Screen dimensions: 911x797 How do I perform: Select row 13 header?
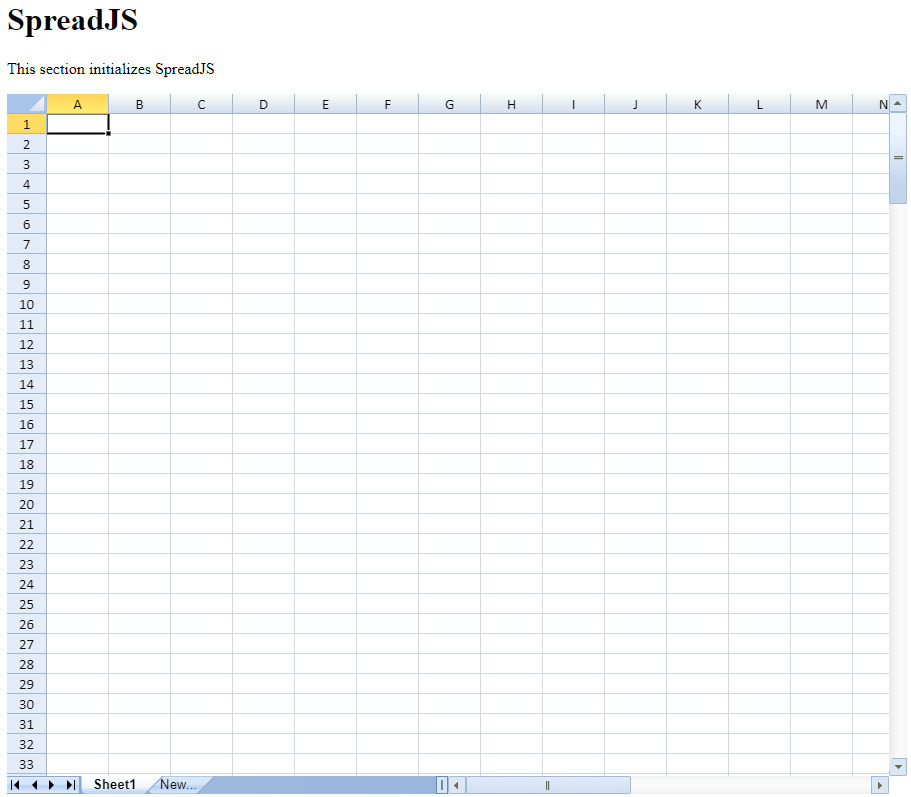click(x=27, y=364)
